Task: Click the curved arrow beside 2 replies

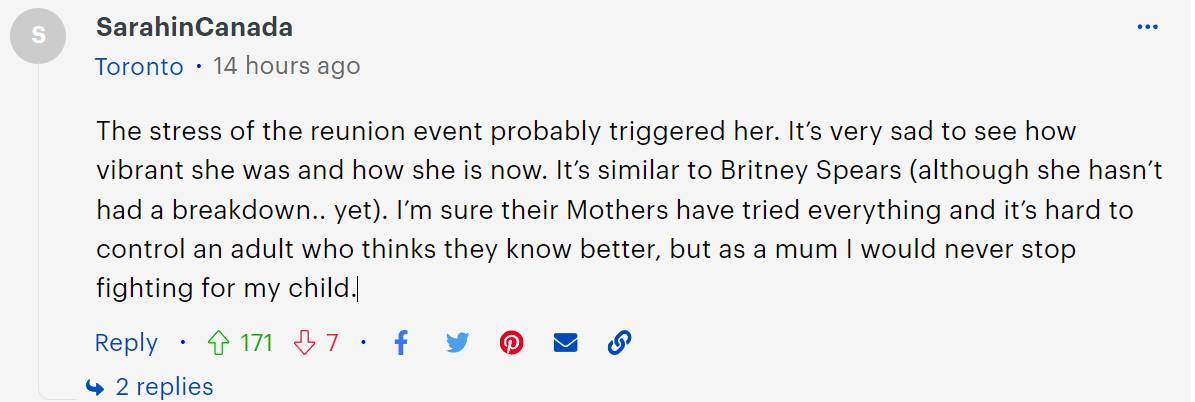Action: (95, 388)
